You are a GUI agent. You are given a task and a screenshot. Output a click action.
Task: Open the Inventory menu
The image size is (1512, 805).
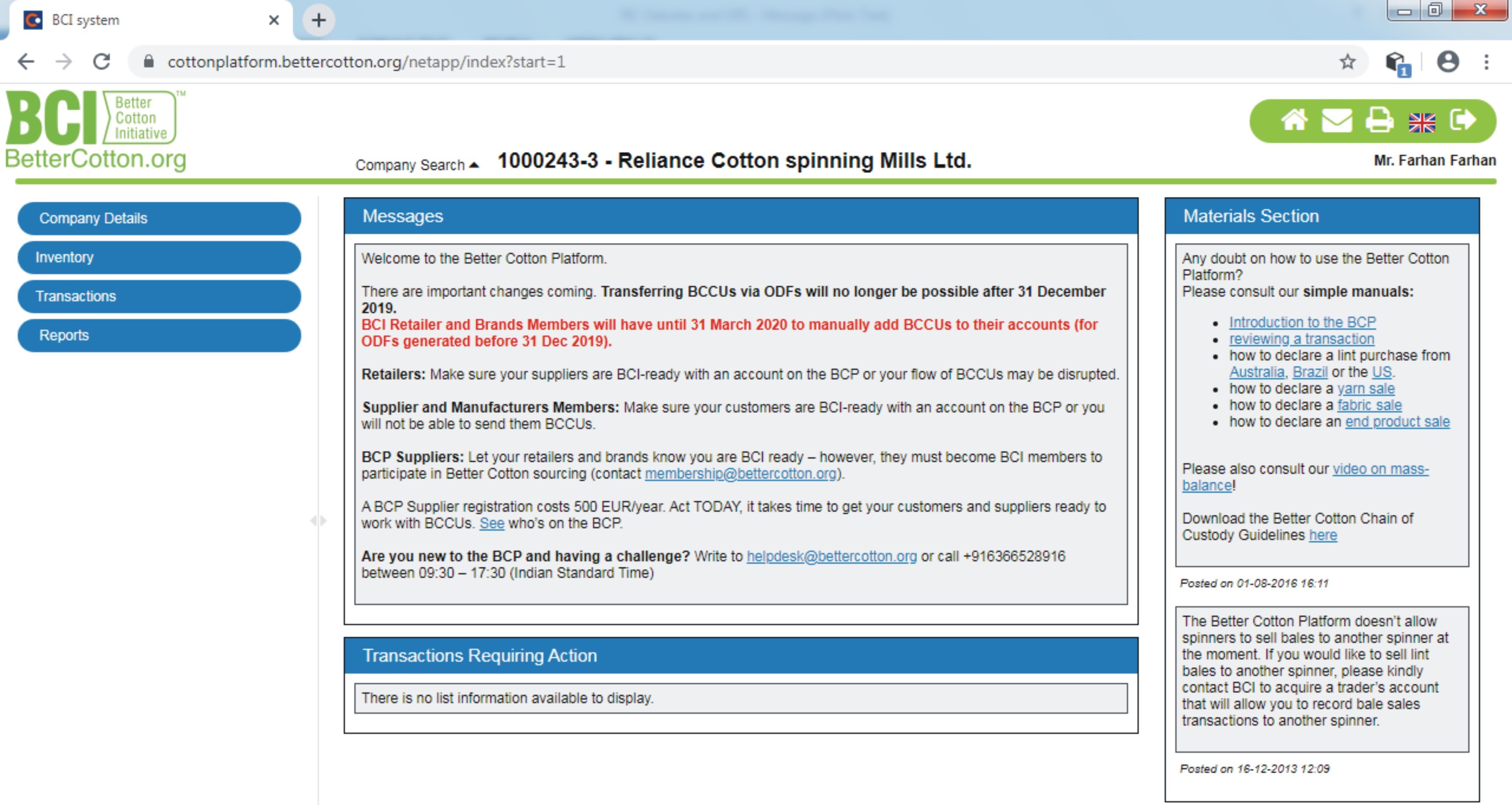[159, 257]
